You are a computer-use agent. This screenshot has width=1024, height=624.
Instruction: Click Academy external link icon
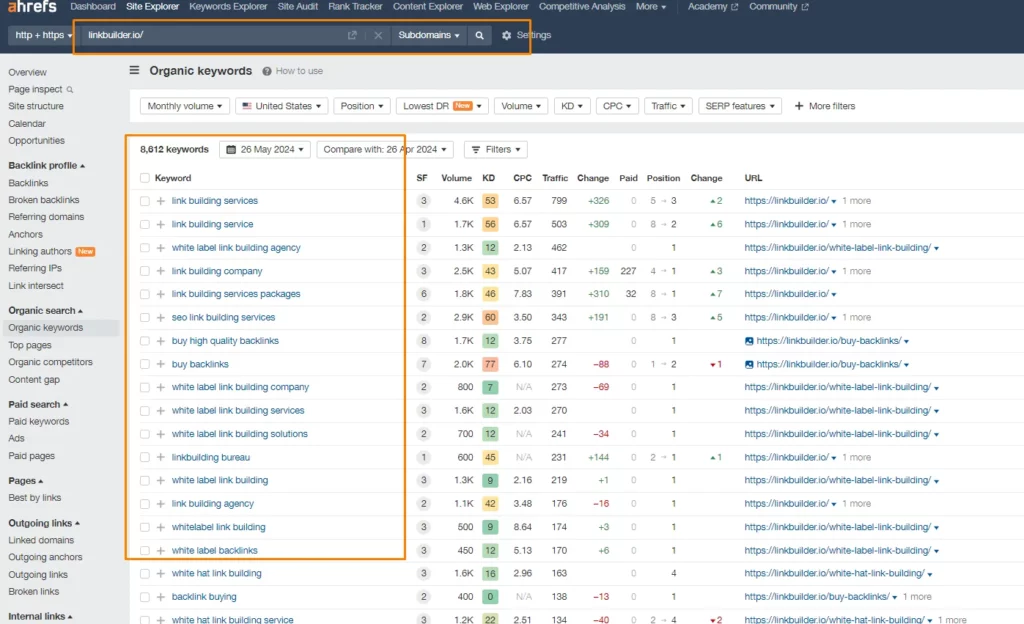(734, 7)
